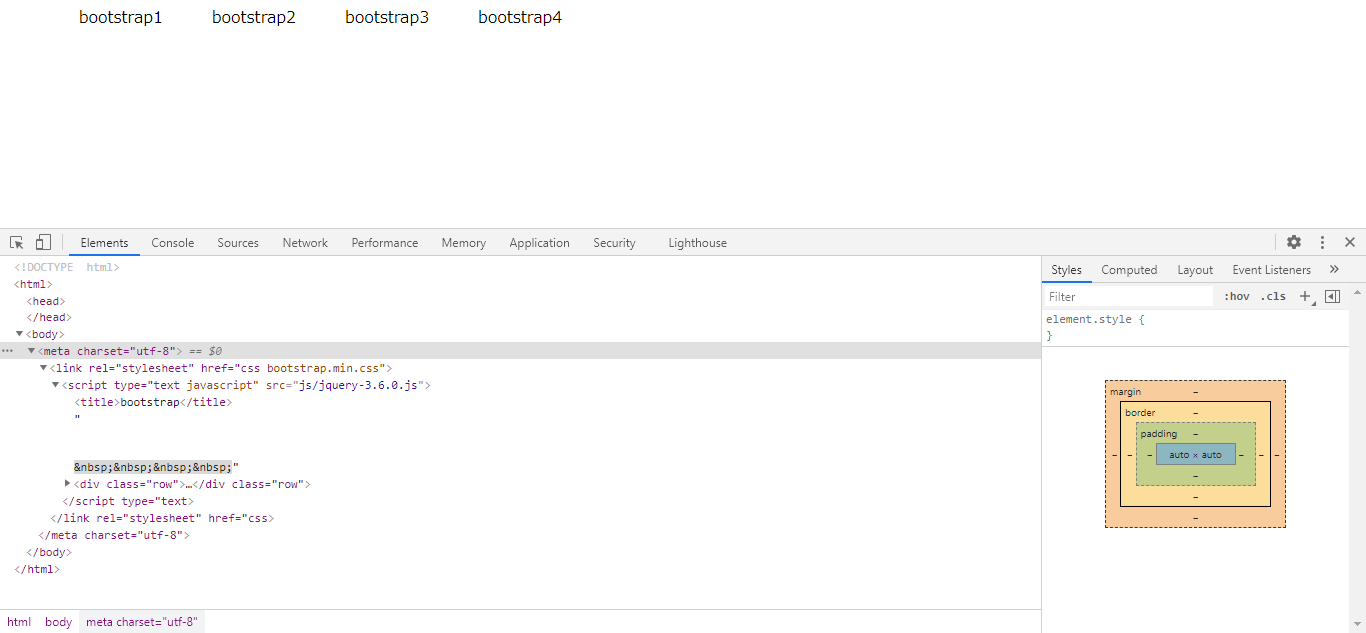1366x633 pixels.
Task: Show hidden panels via the chevron icon
Action: pos(1334,269)
